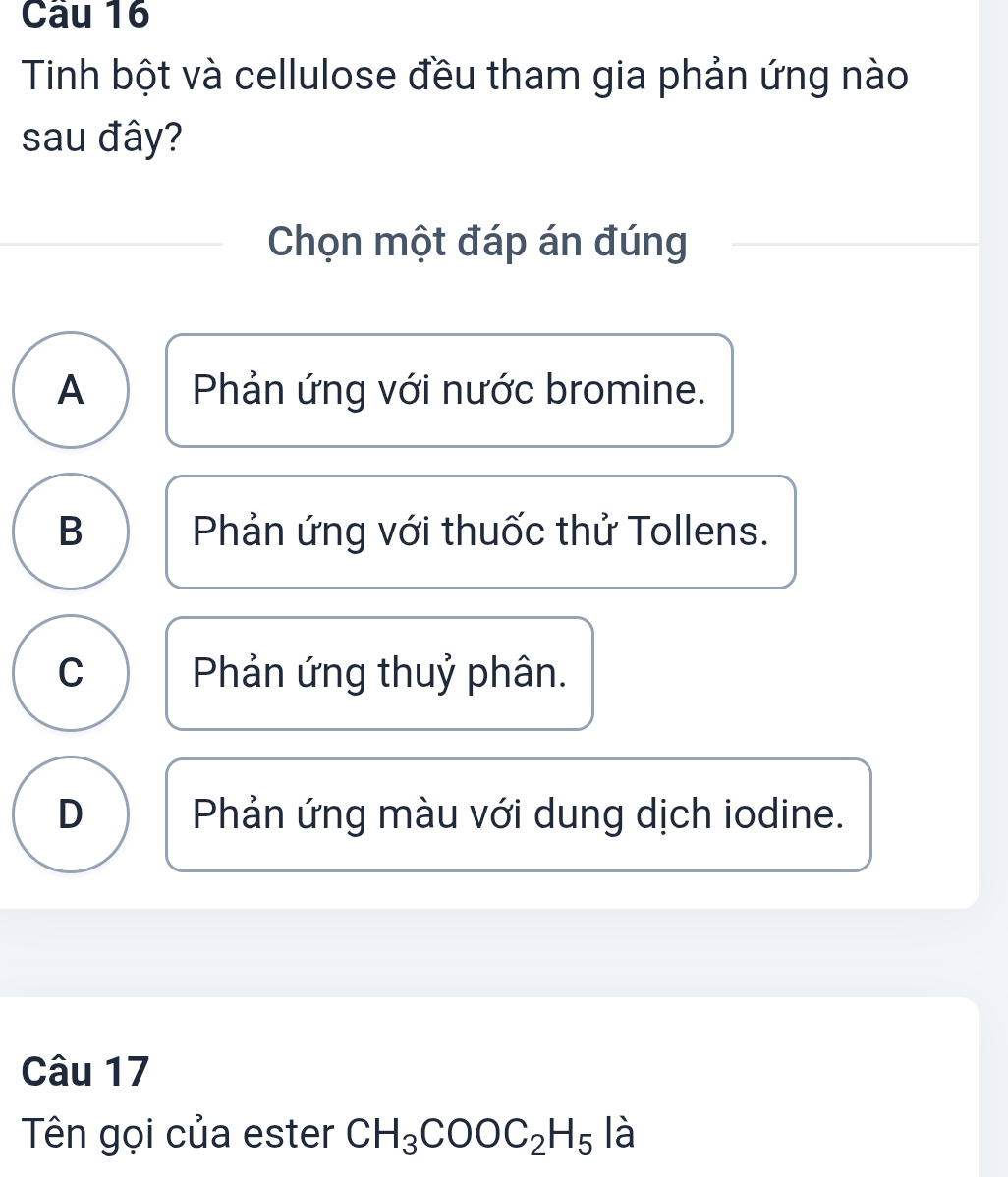Click divider line right of "Chọn một đáp án đúng"
Viewport: 1008px width, 1177px height.
(x=855, y=243)
